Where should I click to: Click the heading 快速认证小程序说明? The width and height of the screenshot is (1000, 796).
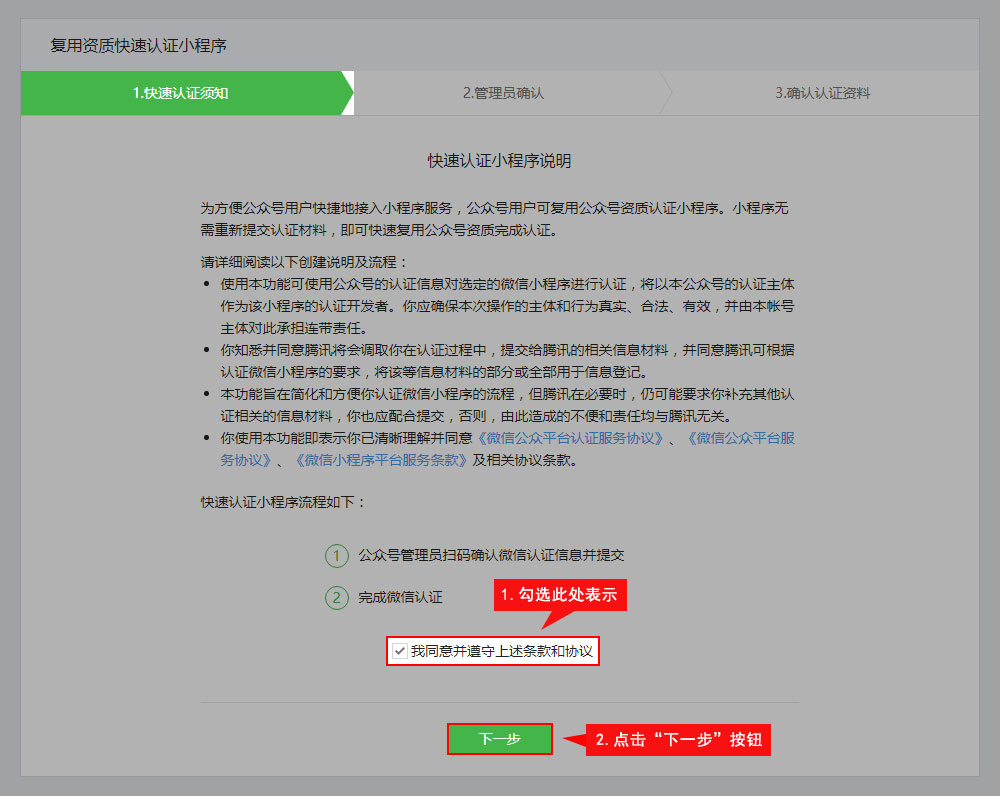point(499,160)
